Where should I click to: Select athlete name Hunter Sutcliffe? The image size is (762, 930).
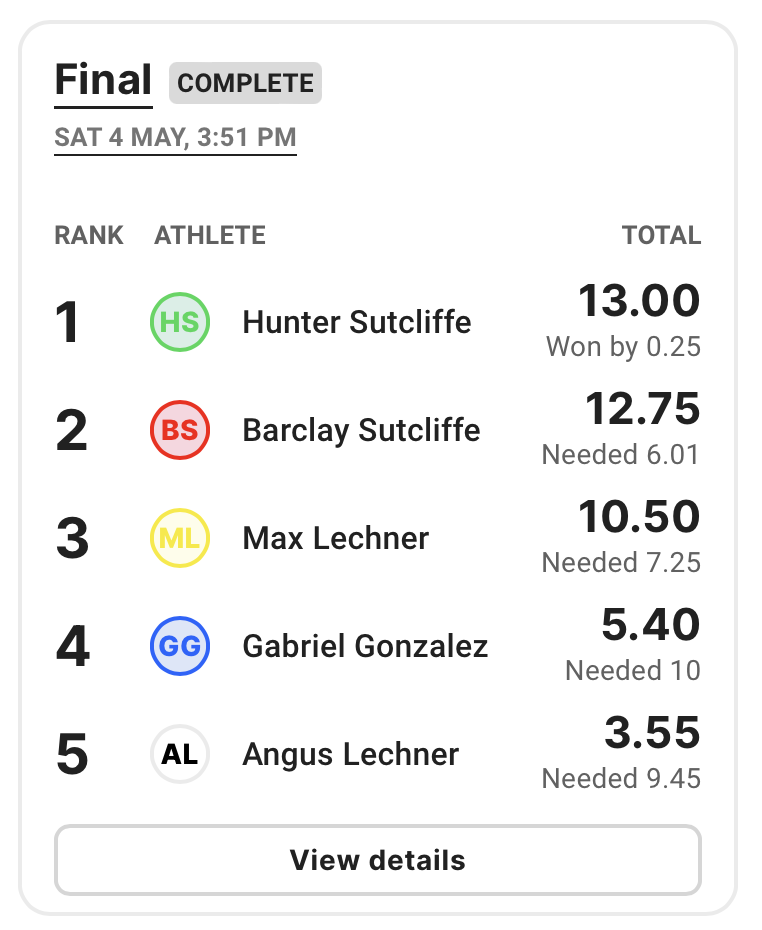357,322
